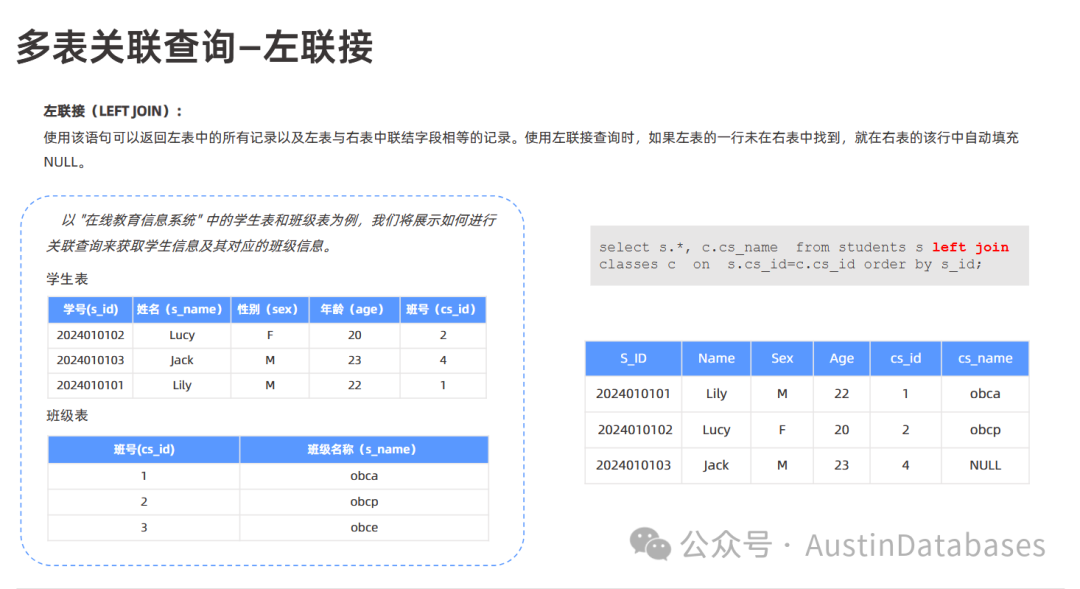1080x589 pixels.
Task: Click 2024010103 in the 学生表 table
Action: [90, 360]
